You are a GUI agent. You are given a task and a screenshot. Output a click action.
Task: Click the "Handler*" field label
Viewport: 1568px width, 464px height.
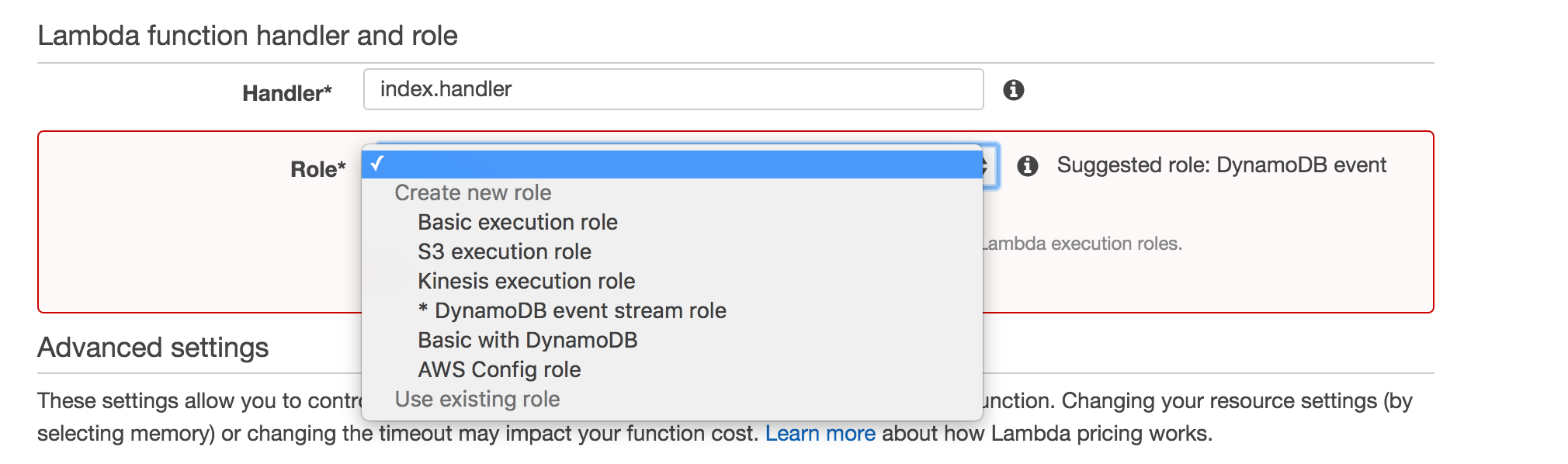[x=286, y=93]
